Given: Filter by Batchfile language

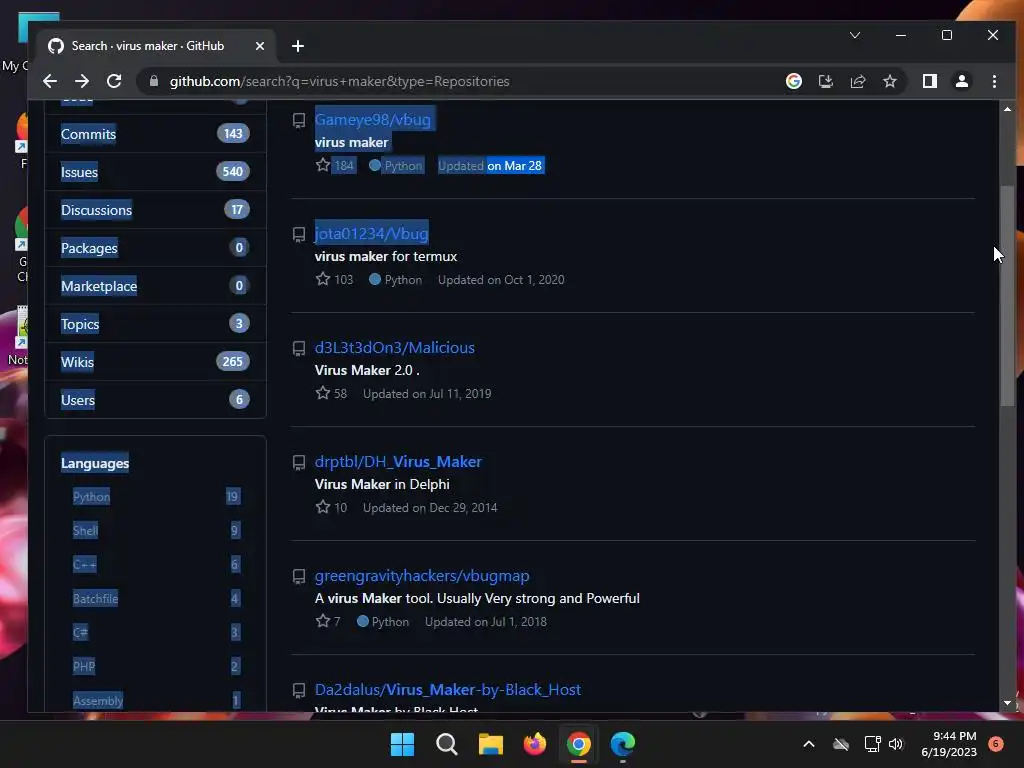Looking at the screenshot, I should 156,598.
